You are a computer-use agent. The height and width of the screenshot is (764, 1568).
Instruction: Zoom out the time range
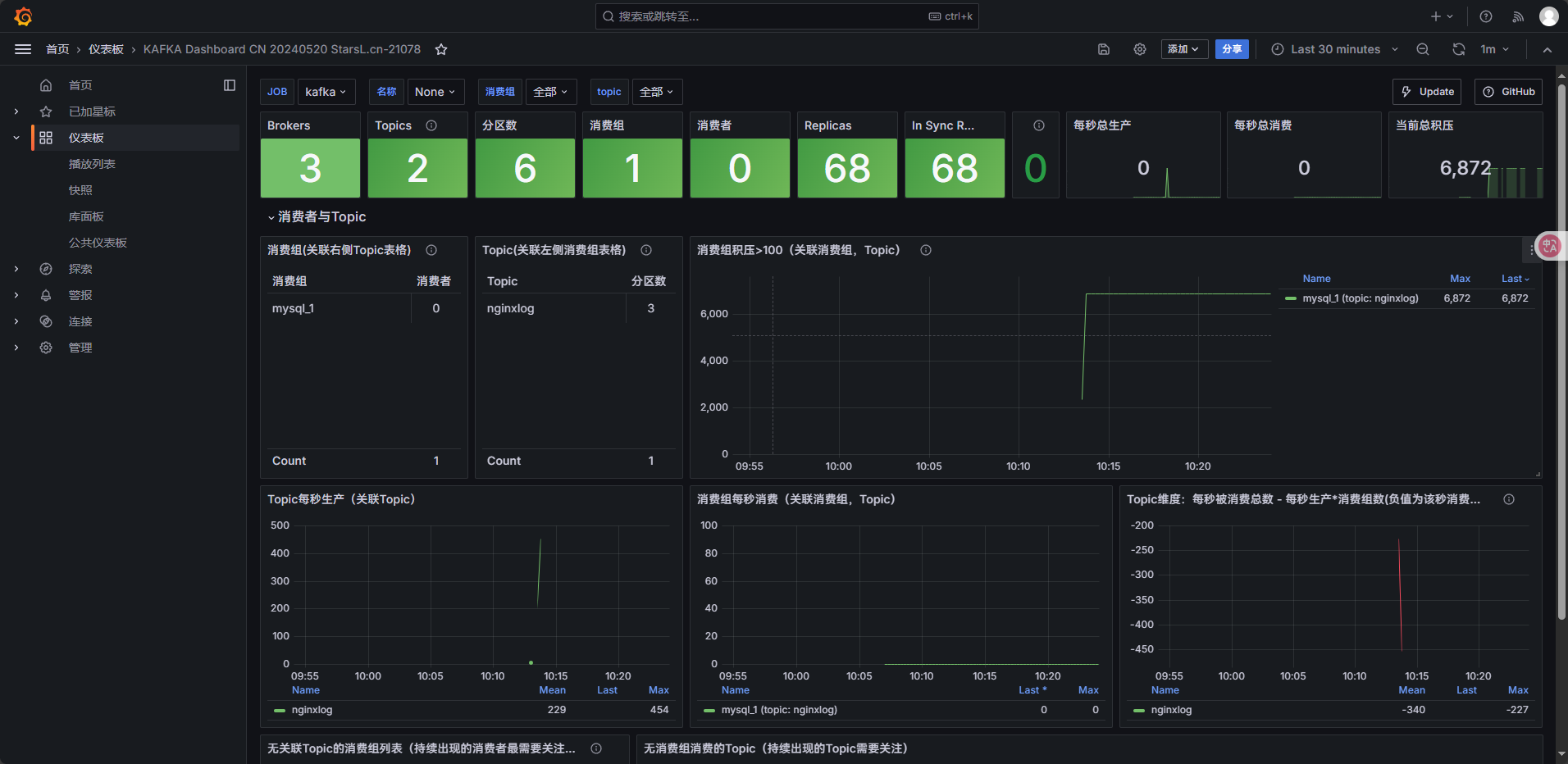tap(1423, 49)
